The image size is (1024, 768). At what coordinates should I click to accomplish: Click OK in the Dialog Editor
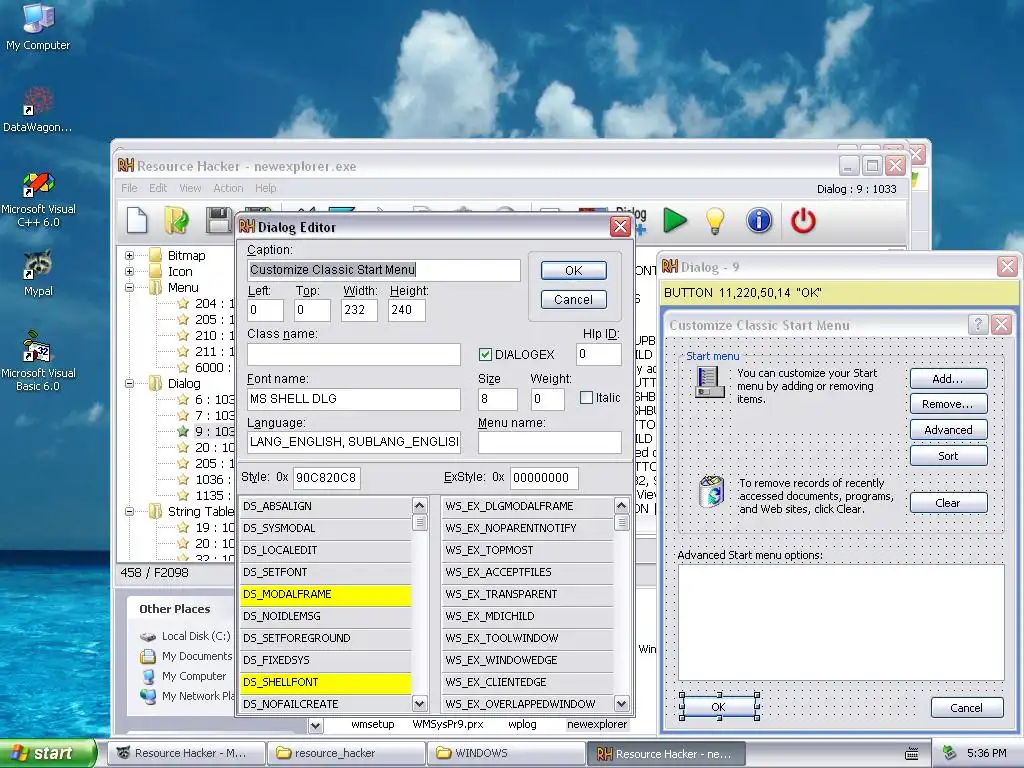pyautogui.click(x=573, y=270)
